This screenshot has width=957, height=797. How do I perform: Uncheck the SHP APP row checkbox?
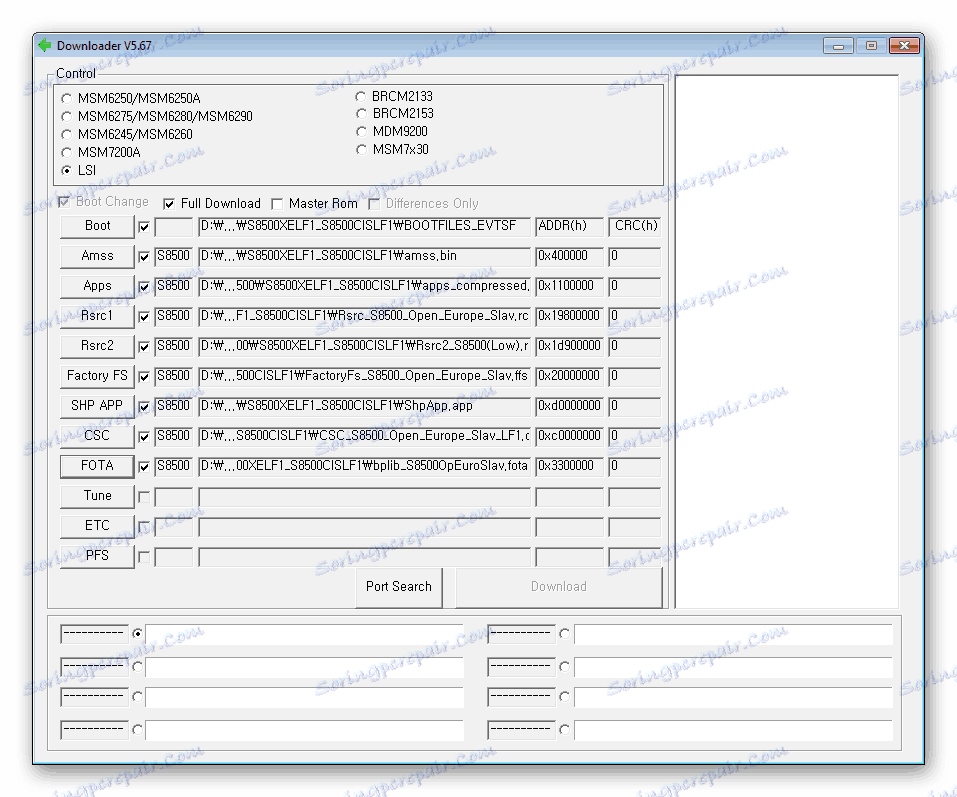144,406
